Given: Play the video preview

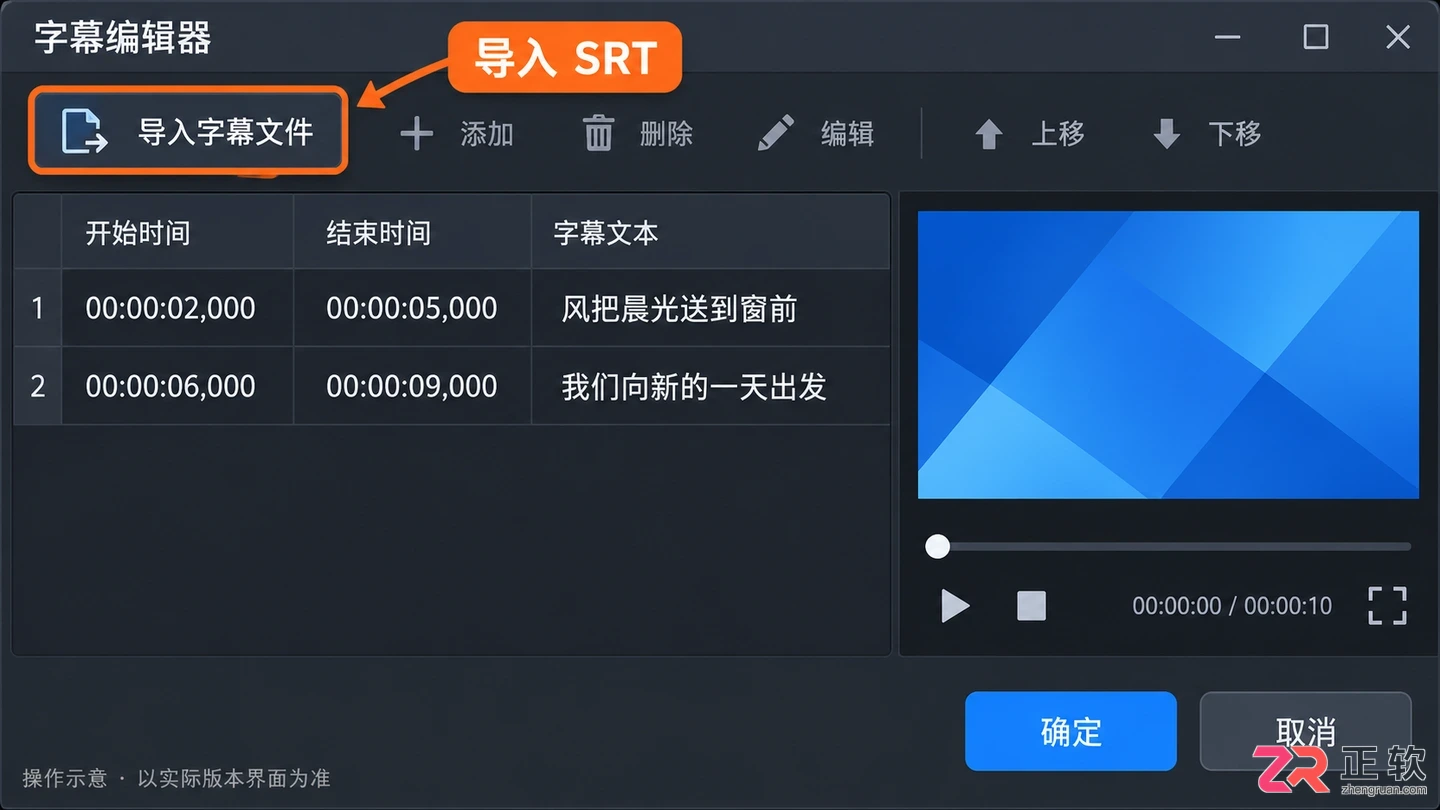Looking at the screenshot, I should tap(955, 606).
